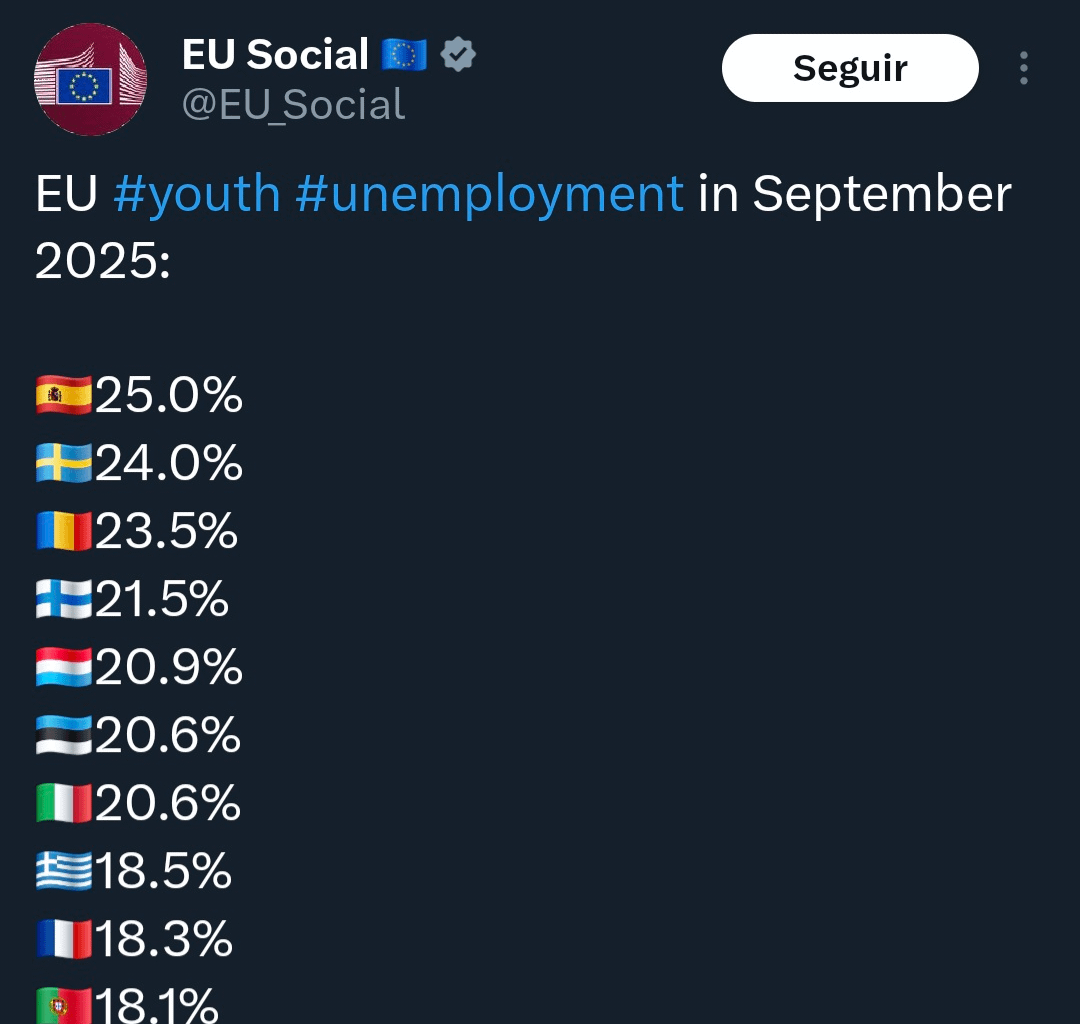Open the @EU_Social handle link
1080x1024 pixels.
click(x=293, y=105)
